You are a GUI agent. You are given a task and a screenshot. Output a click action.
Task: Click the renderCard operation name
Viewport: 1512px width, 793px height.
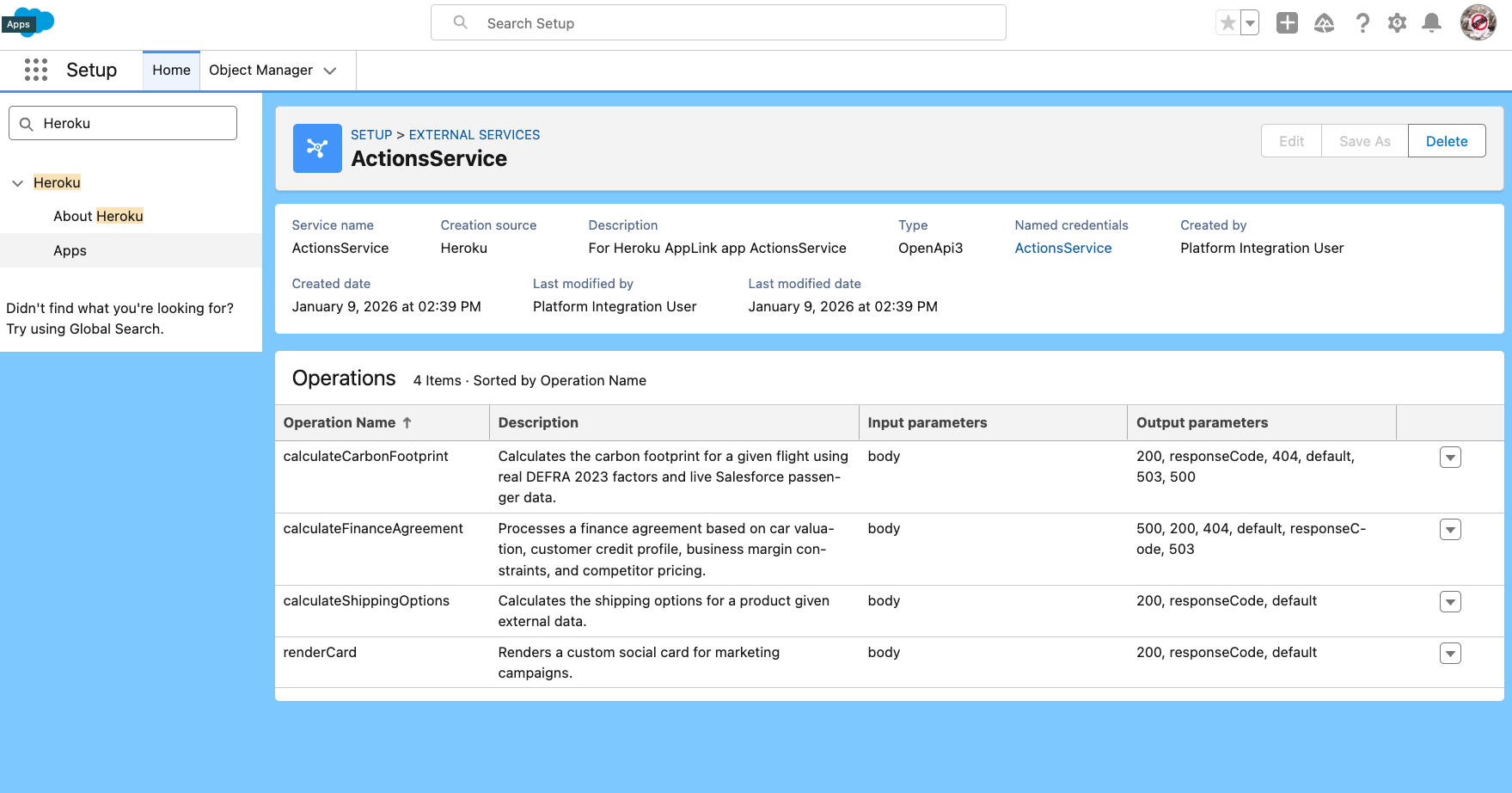[320, 652]
